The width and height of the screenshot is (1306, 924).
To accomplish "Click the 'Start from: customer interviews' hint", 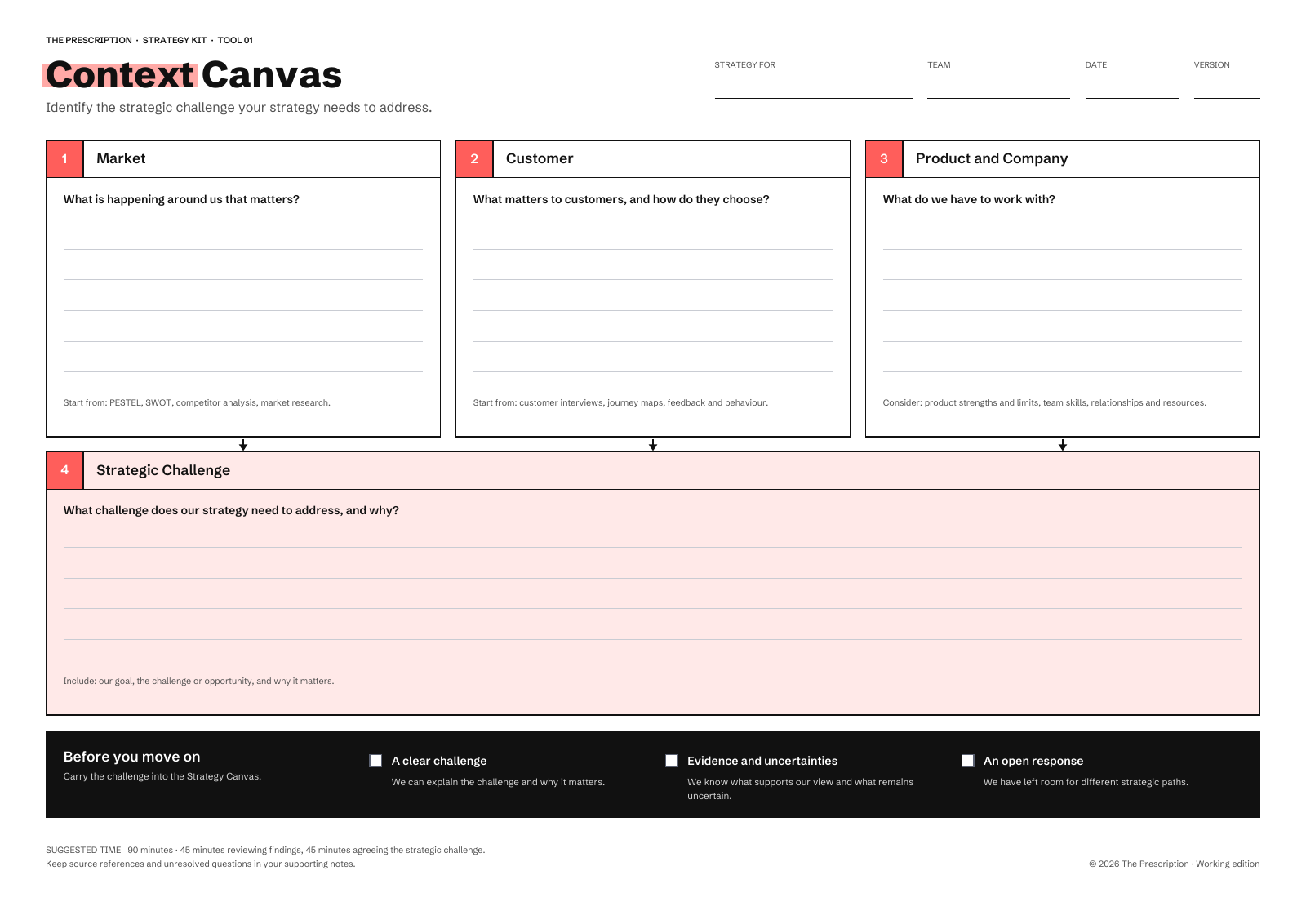I will [x=620, y=402].
